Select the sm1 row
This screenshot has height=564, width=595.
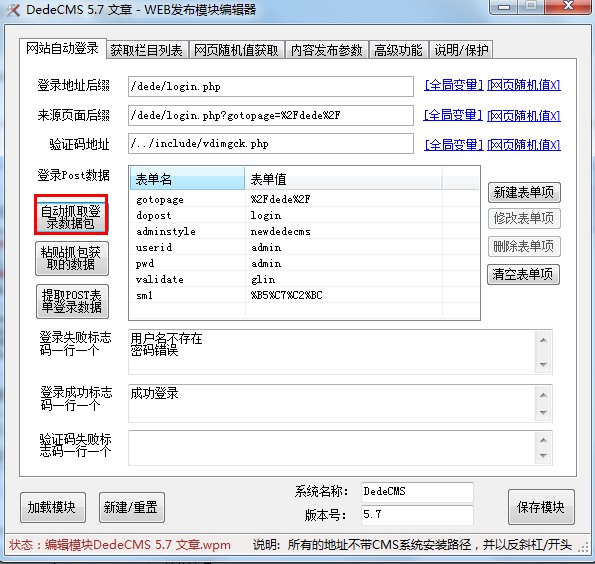pos(304,295)
